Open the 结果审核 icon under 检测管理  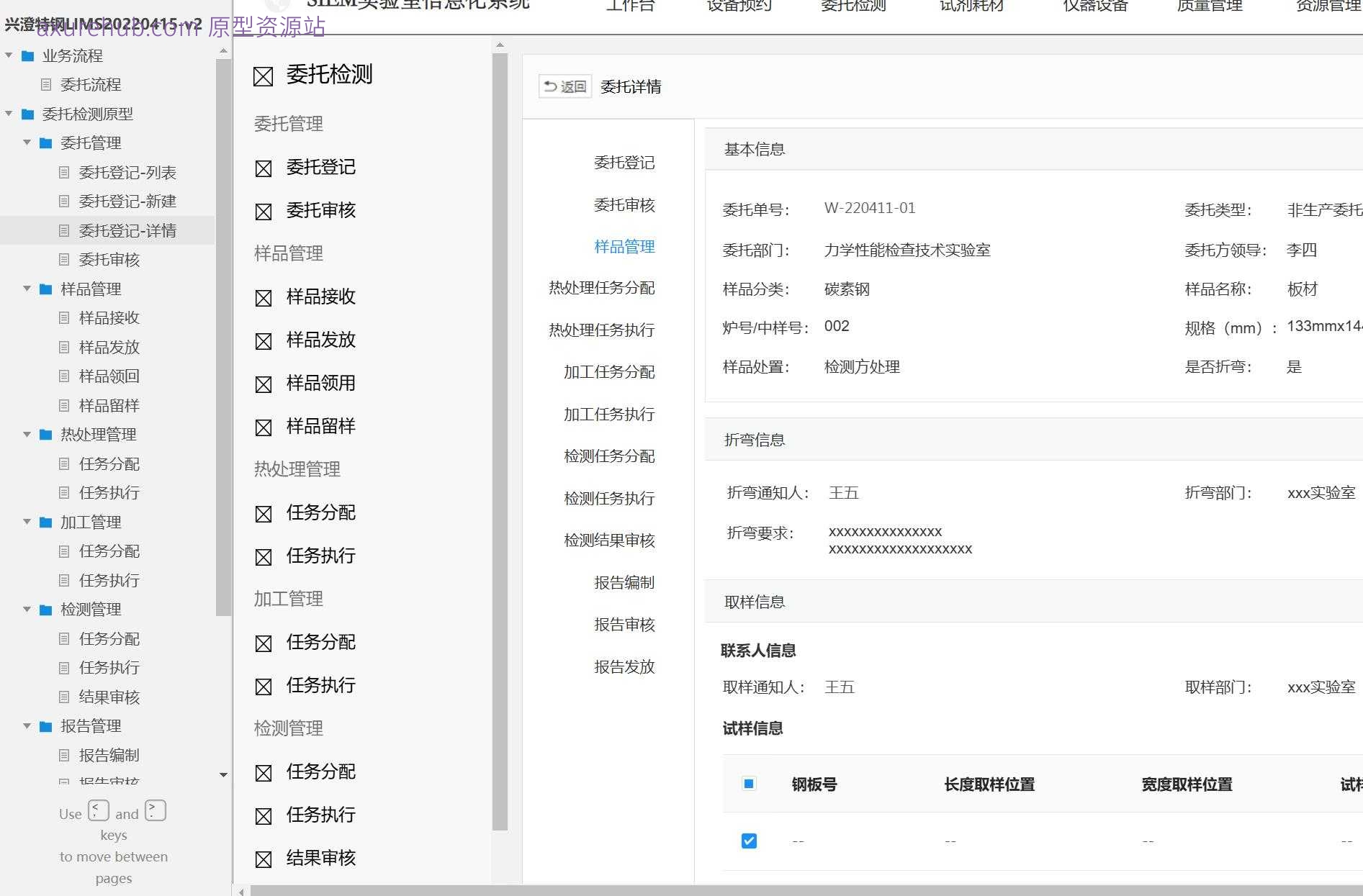[x=263, y=858]
